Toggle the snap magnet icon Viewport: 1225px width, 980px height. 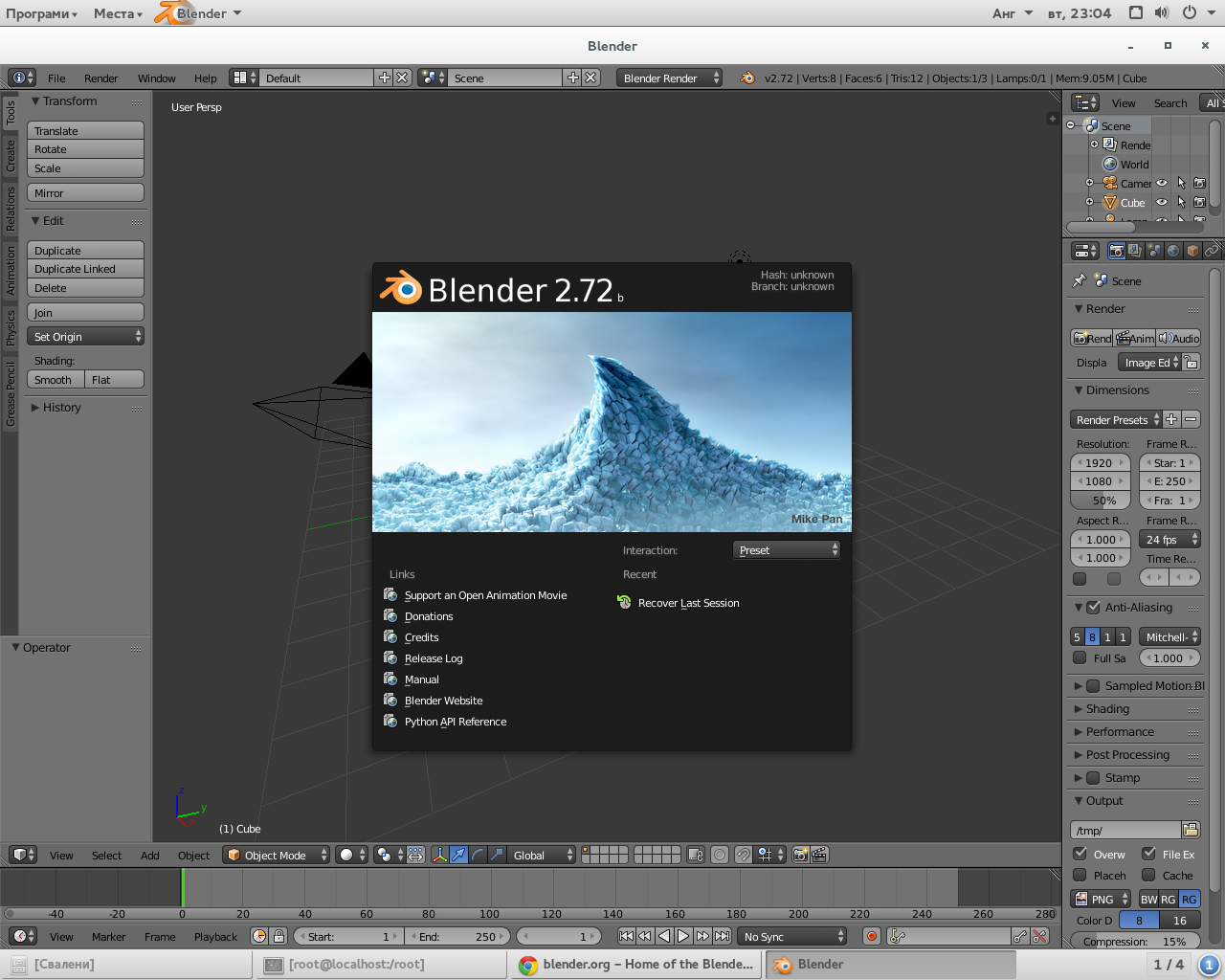(744, 855)
